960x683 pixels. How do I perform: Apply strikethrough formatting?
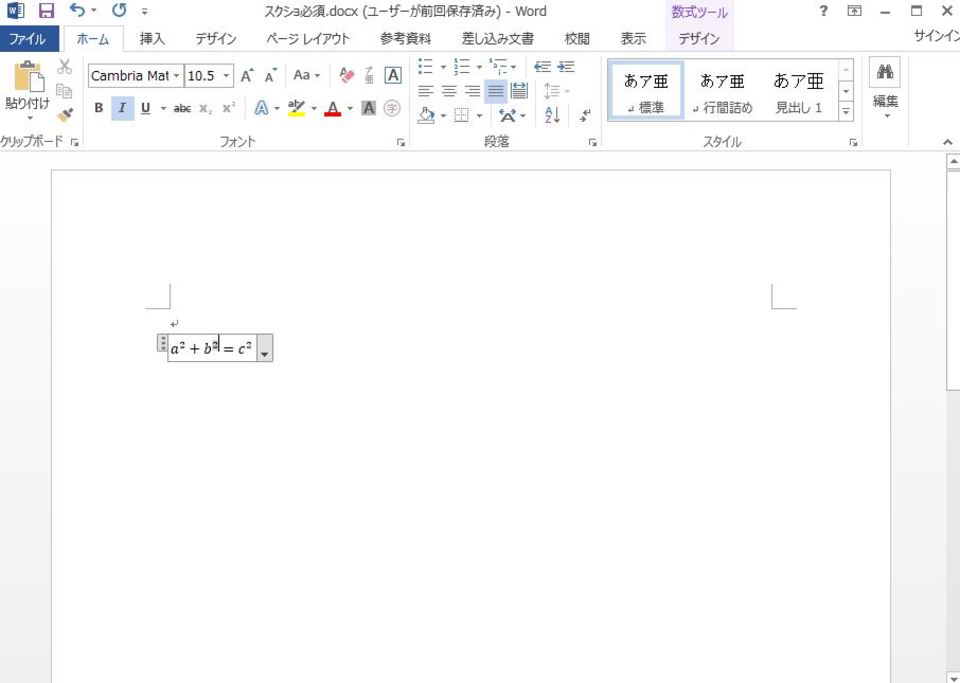(181, 108)
